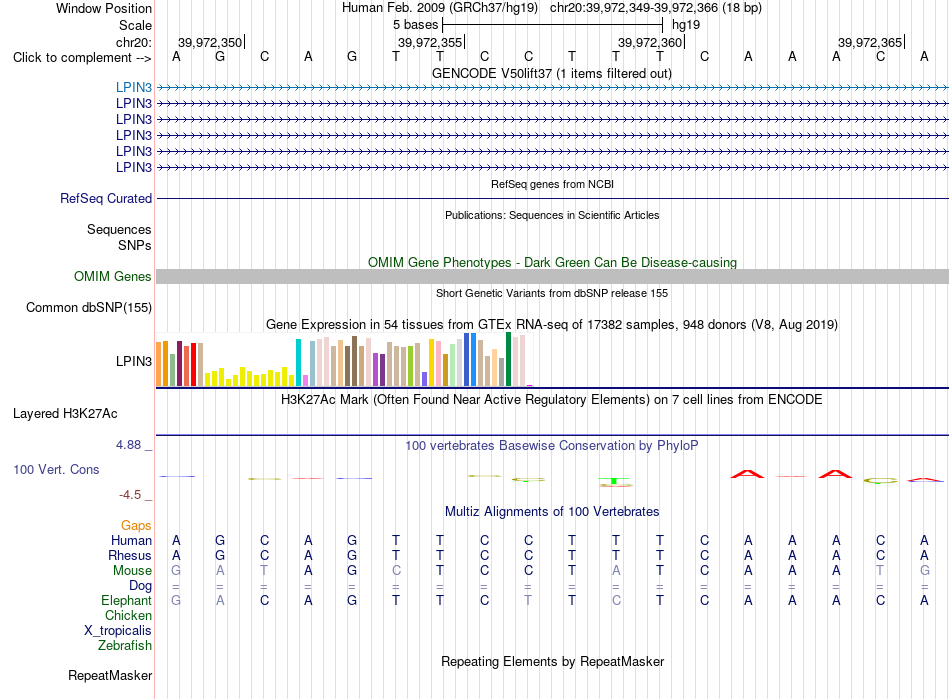
Task: Click the Common dbSNP(155) track label
Action: [x=88, y=308]
